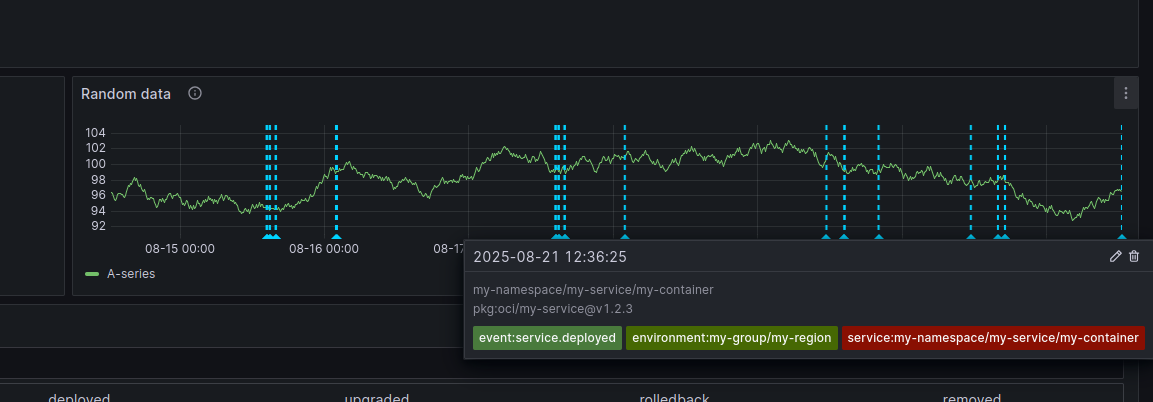
Task: Click the A-series green legend color swatch
Action: [92, 274]
